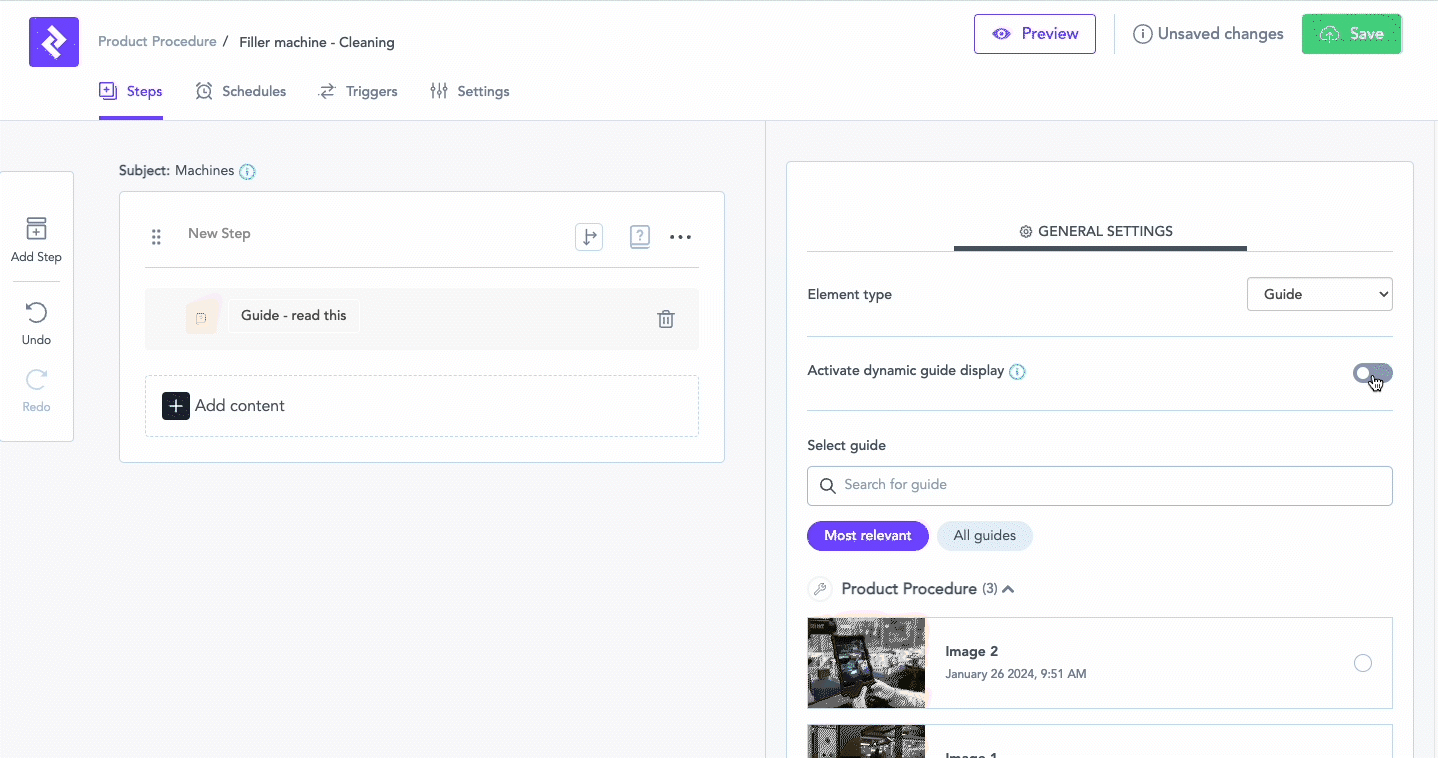The width and height of the screenshot is (1438, 758).
Task: Open the Element type dropdown
Action: point(1319,294)
